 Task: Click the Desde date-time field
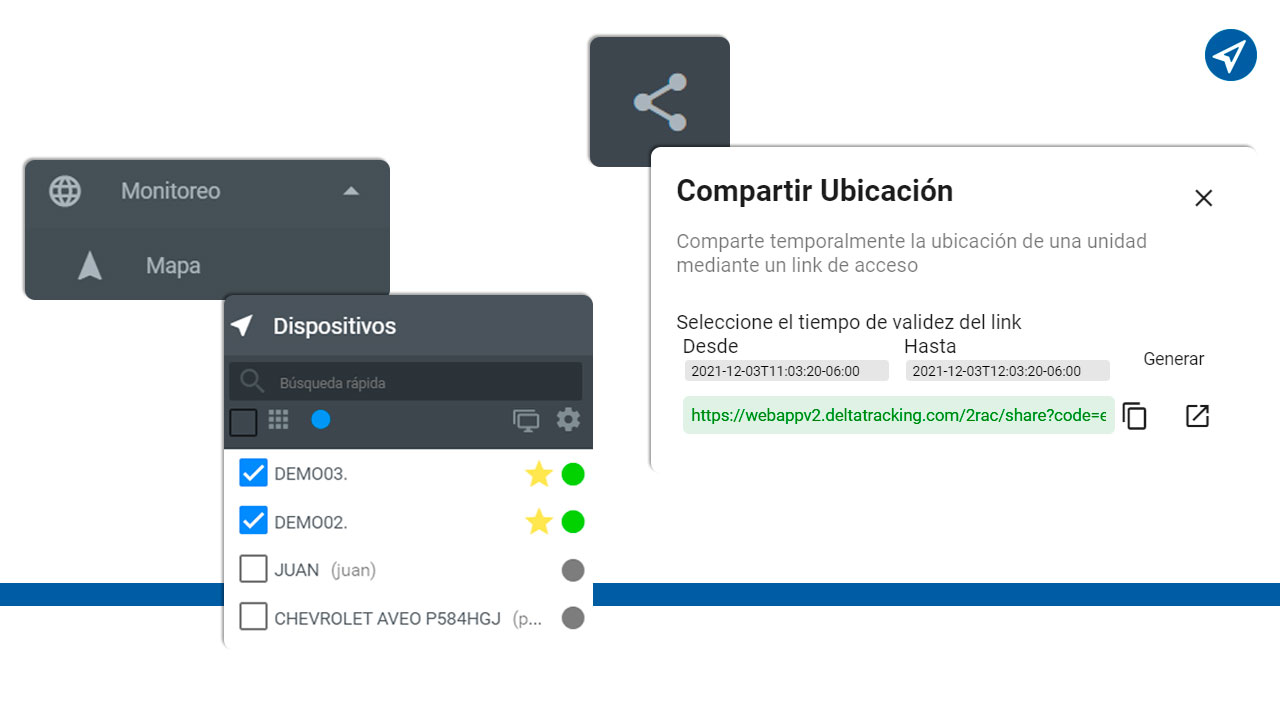(786, 370)
